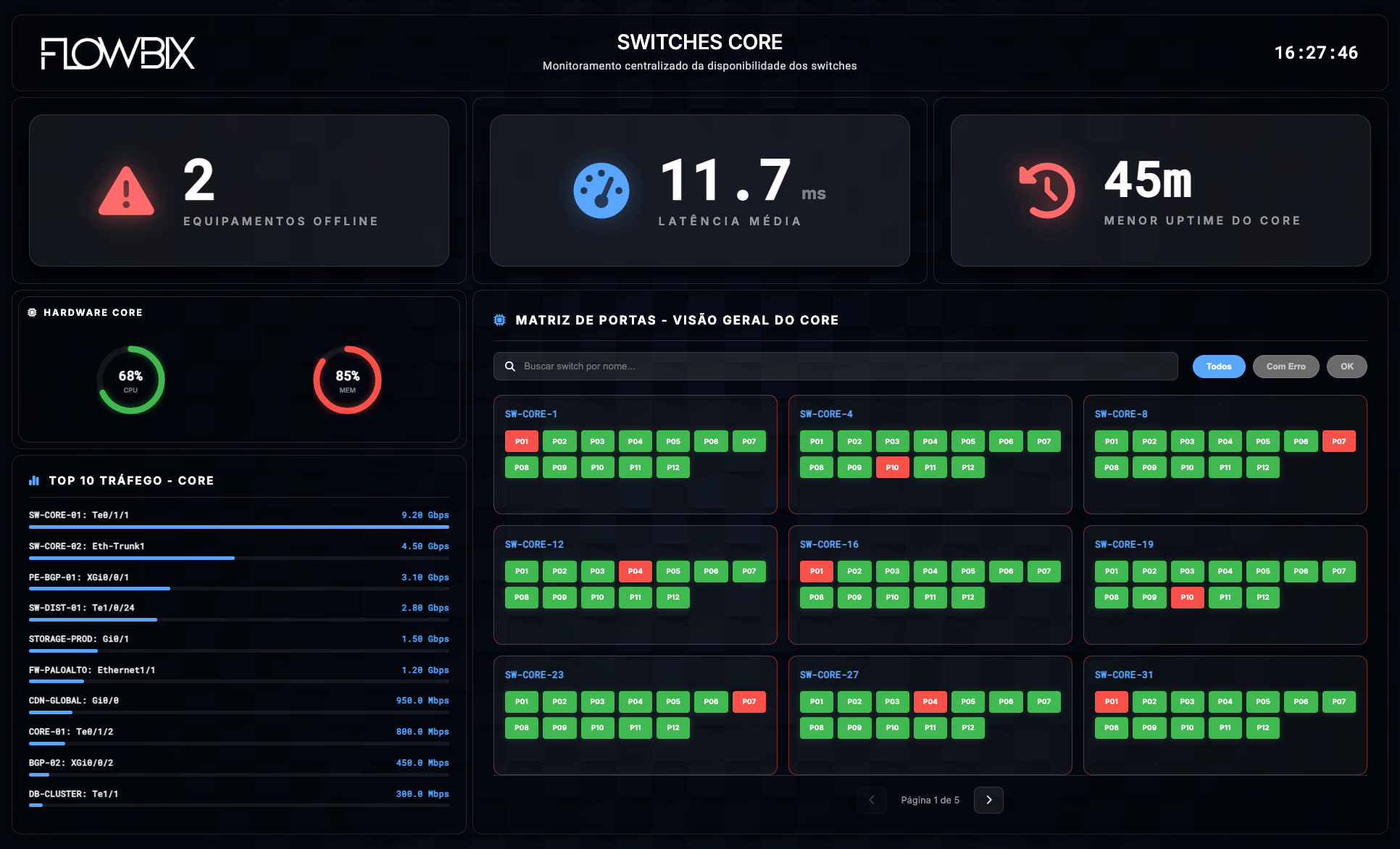Image resolution: width=1400 pixels, height=849 pixels.
Task: Click red port P01 on SW-CORE-31
Action: tap(1112, 702)
